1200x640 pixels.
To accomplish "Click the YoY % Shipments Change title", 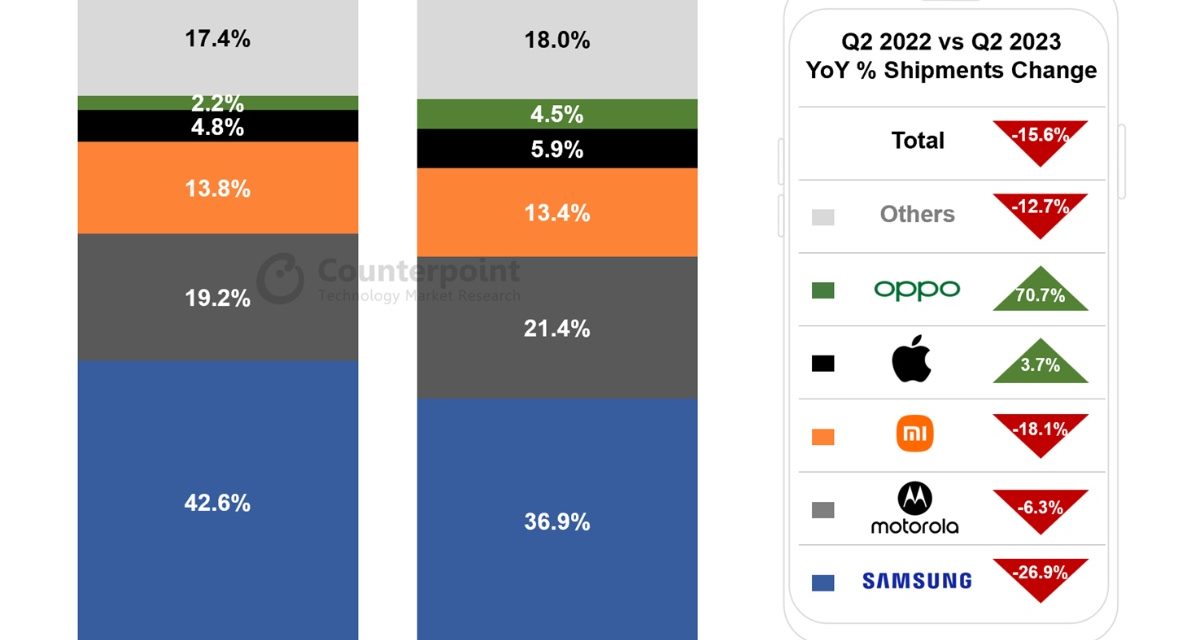I will (x=950, y=56).
